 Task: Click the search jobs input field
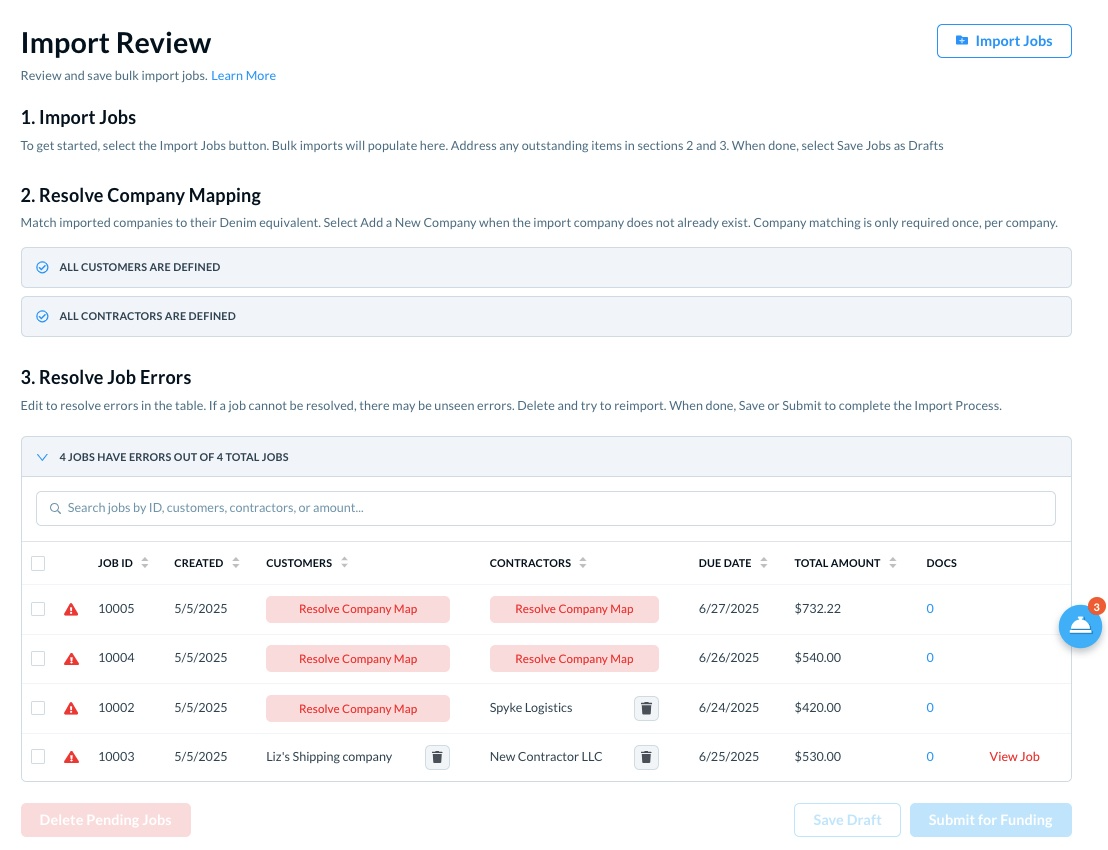click(545, 508)
